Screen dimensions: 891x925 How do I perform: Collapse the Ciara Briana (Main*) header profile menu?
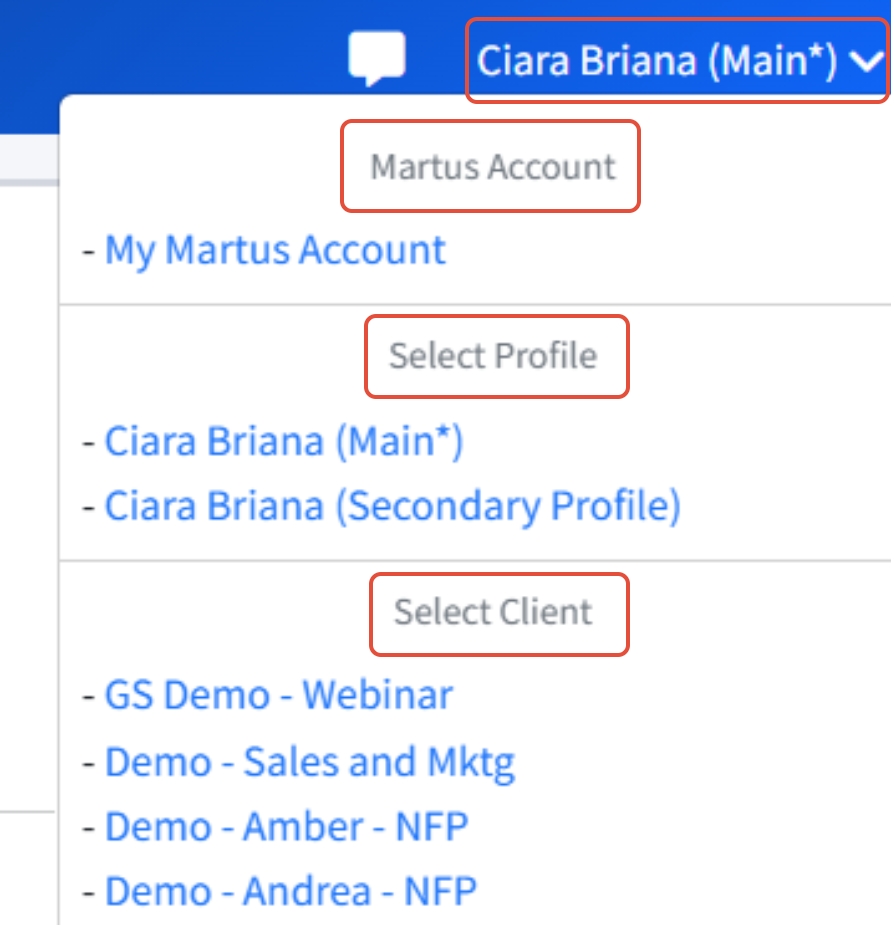pos(677,60)
